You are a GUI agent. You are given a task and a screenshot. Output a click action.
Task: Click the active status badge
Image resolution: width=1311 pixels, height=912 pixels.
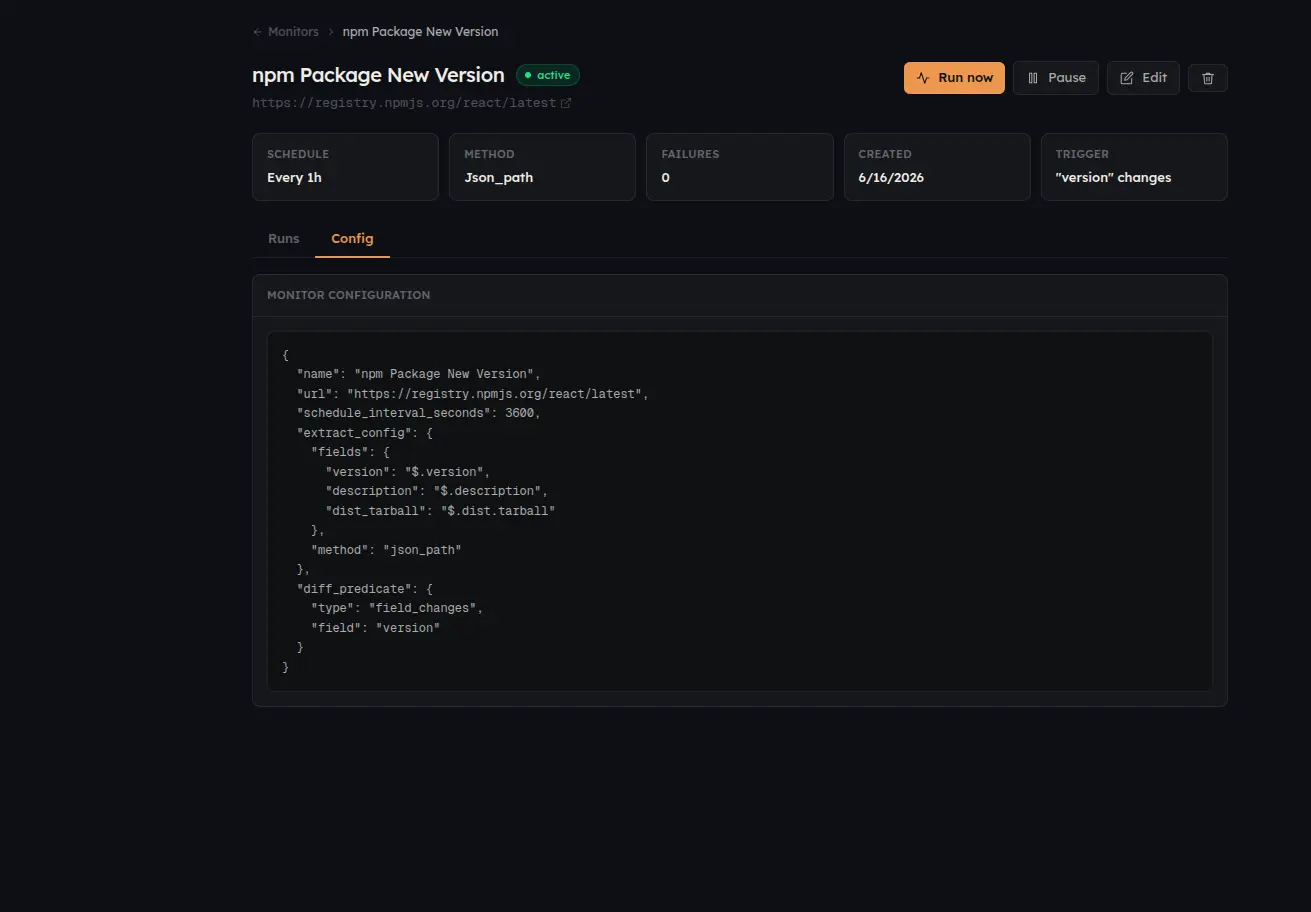[x=548, y=75]
